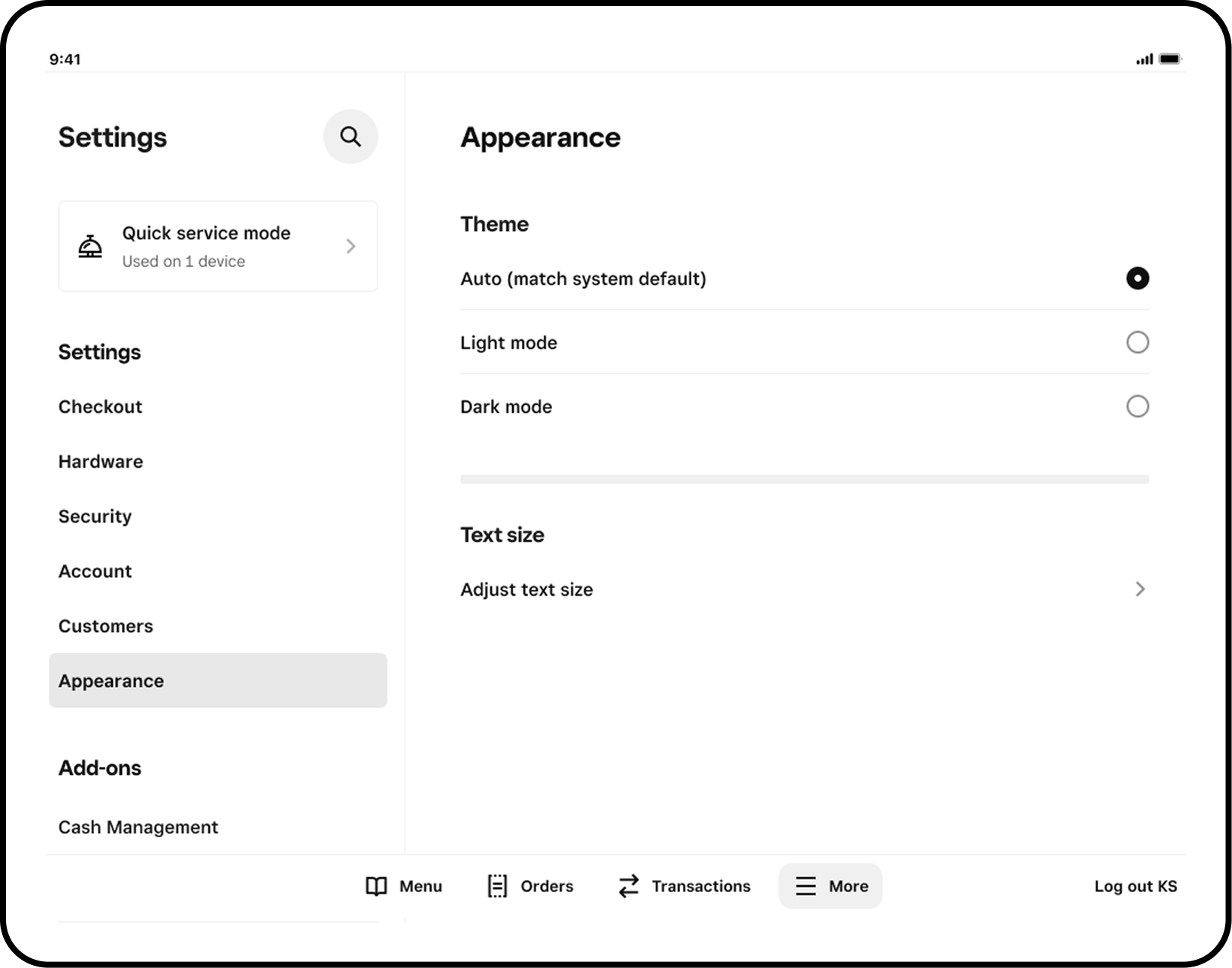This screenshot has width=1232, height=968.
Task: Select Auto theme matching system default
Action: 1137,278
